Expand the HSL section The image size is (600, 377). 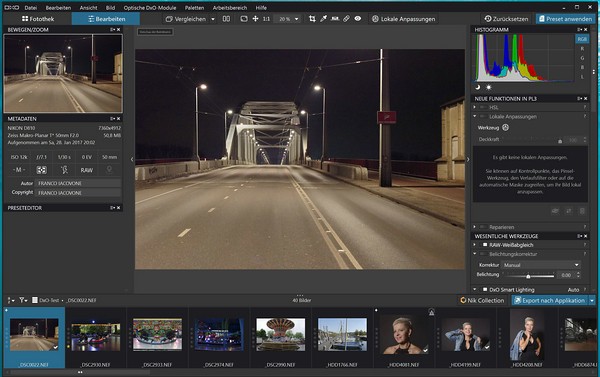(x=475, y=108)
